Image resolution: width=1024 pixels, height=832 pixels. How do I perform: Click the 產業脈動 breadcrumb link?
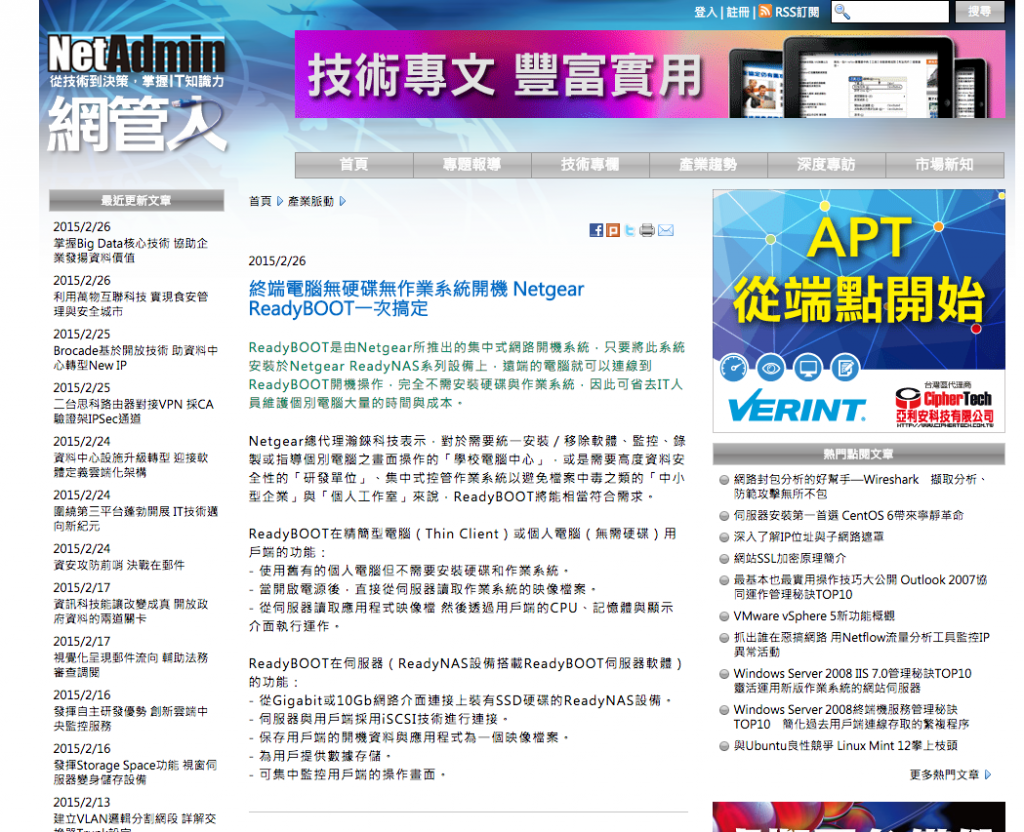[311, 201]
